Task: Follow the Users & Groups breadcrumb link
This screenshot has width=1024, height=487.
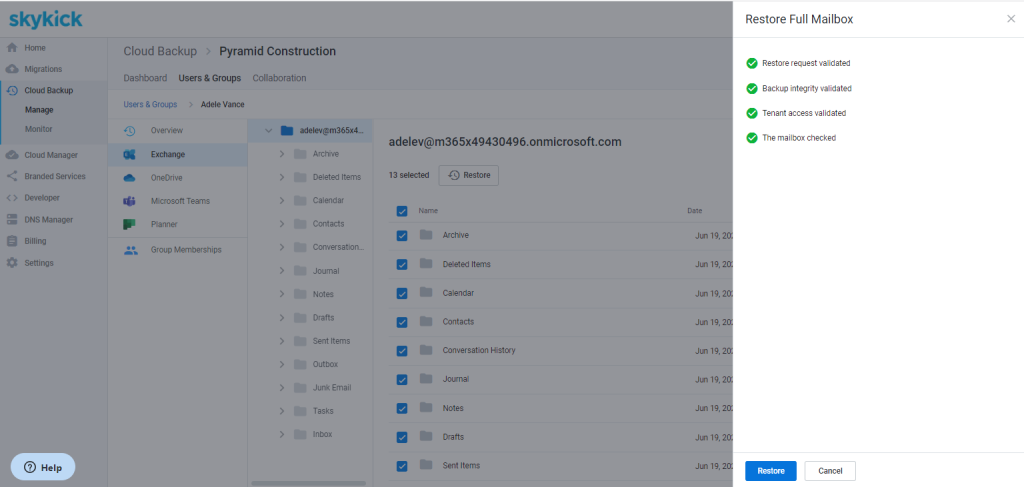Action: click(150, 104)
